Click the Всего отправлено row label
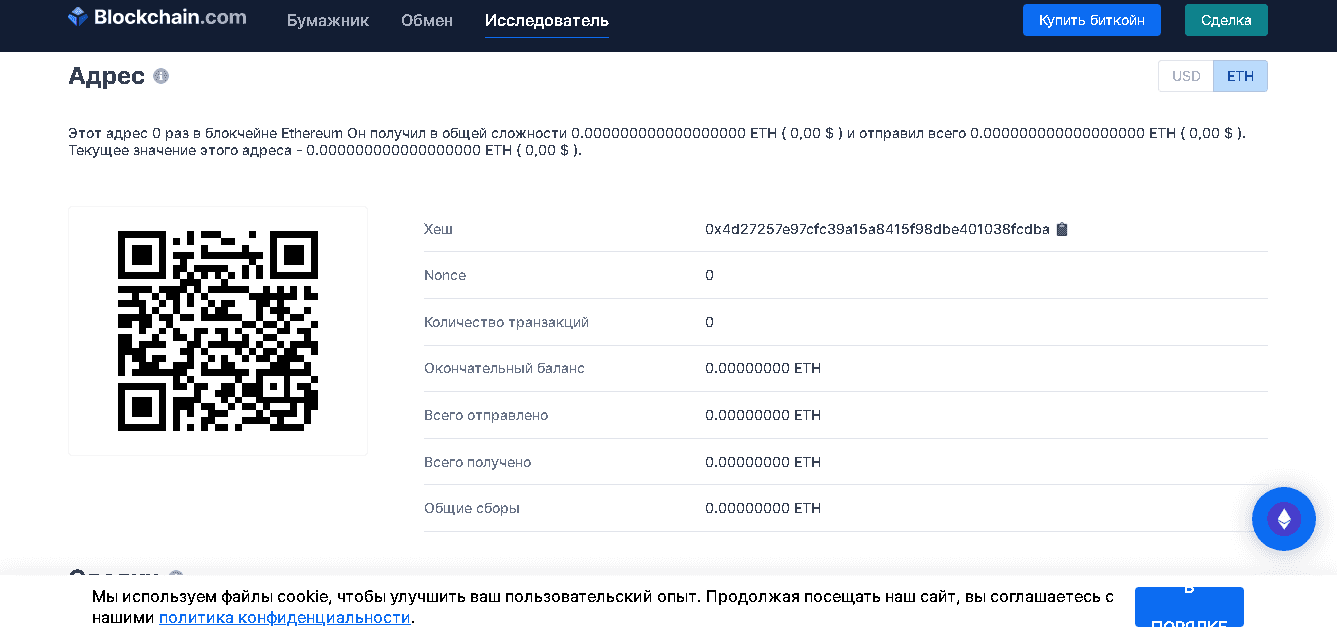This screenshot has width=1337, height=635. click(486, 415)
